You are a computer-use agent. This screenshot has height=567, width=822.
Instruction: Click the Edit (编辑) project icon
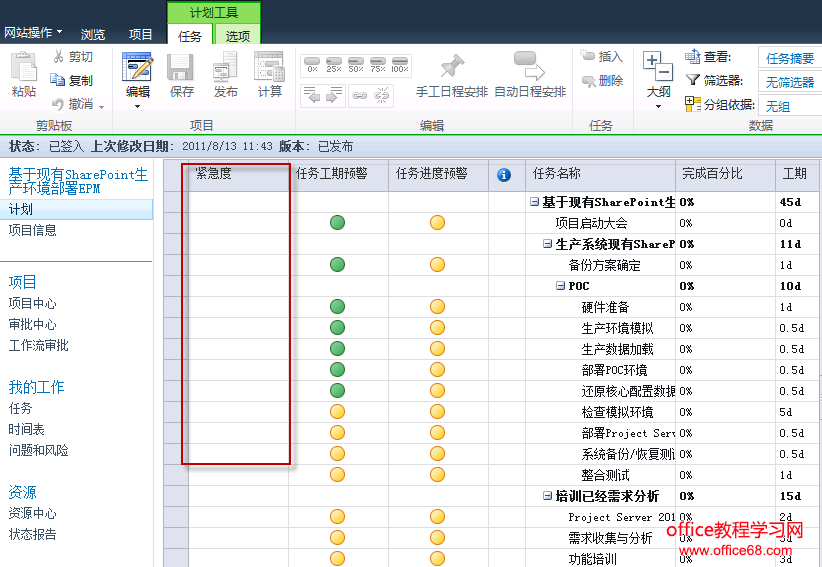[x=137, y=68]
